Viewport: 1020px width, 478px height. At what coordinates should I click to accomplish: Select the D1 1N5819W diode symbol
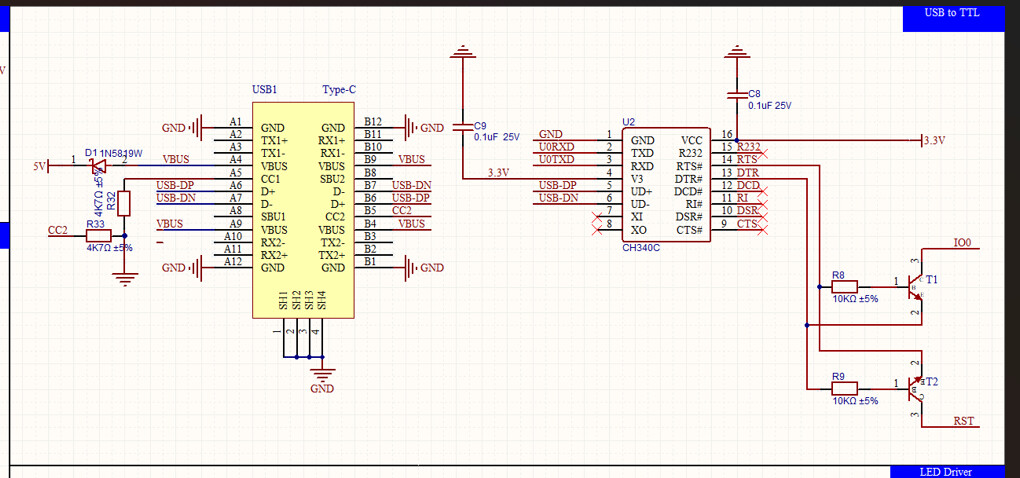(x=98, y=165)
